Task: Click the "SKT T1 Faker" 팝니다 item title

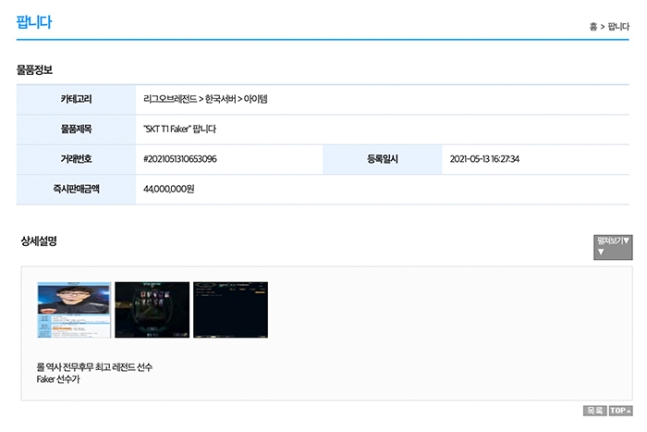Action: (180, 129)
